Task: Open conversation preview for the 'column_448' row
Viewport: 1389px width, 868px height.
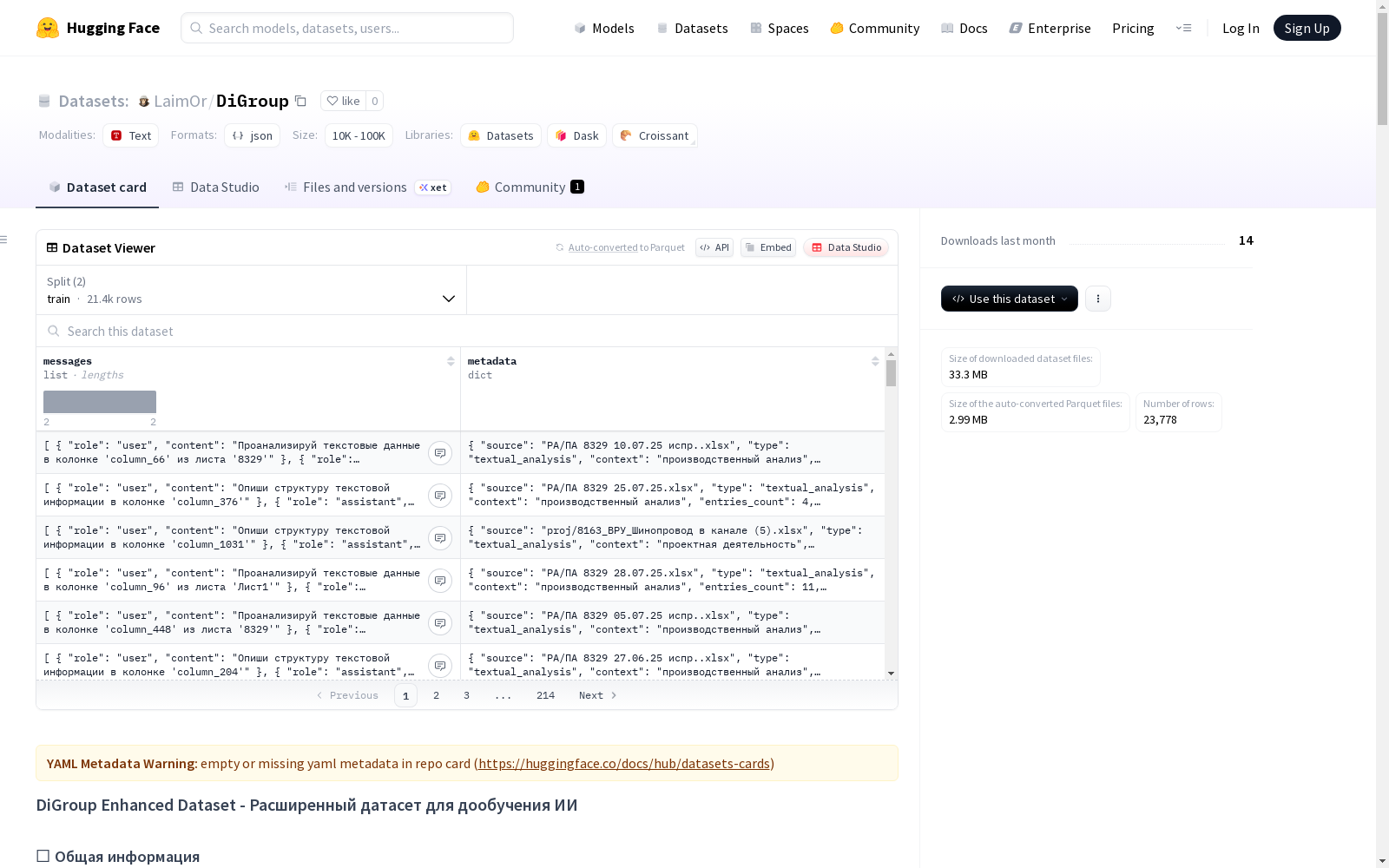Action: click(440, 623)
